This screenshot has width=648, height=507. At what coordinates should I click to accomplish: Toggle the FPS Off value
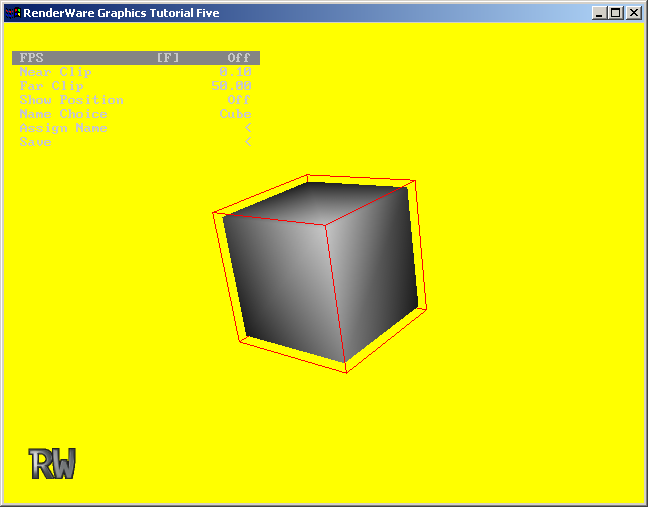(239, 58)
